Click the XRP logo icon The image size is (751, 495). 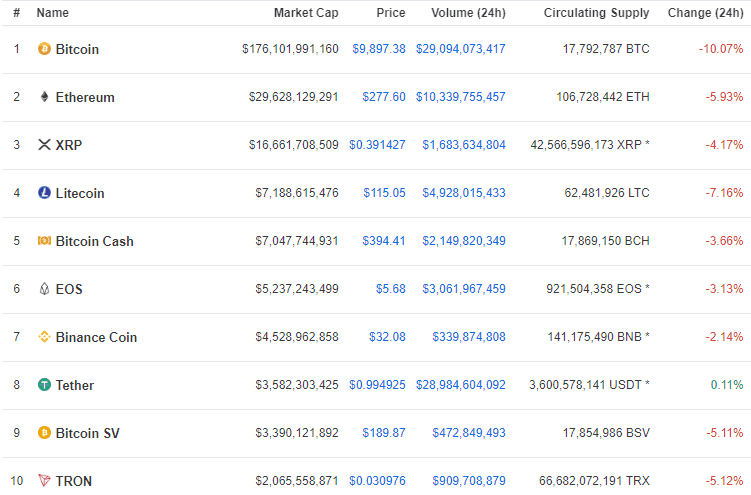(x=44, y=145)
